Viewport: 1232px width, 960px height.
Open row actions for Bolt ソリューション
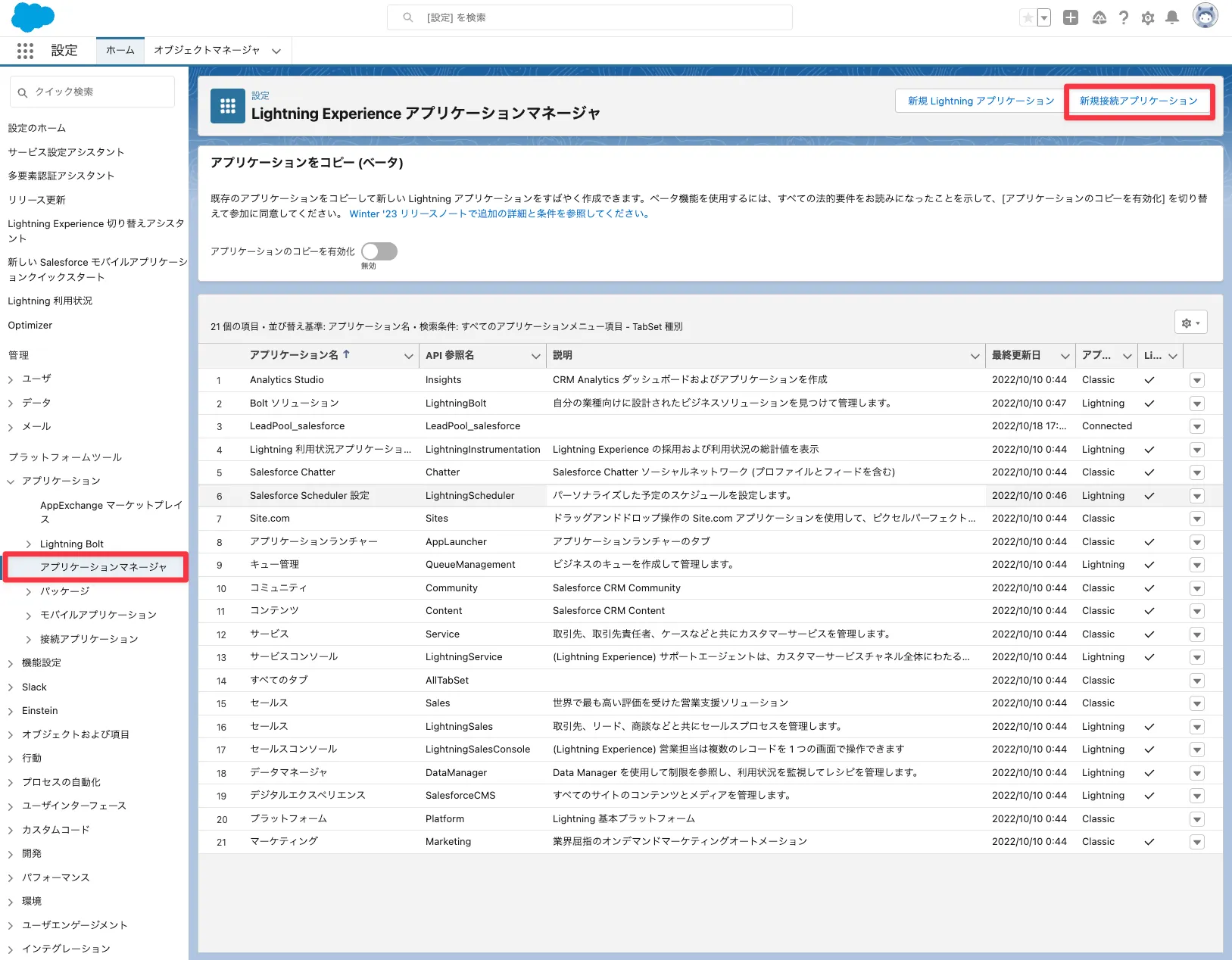1196,404
